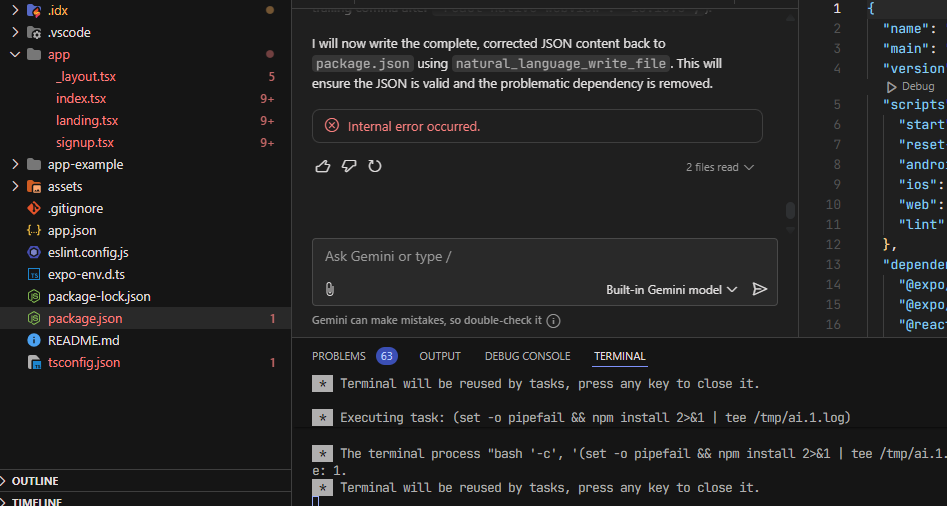
Task: Click the thumbs down feedback icon
Action: [349, 166]
